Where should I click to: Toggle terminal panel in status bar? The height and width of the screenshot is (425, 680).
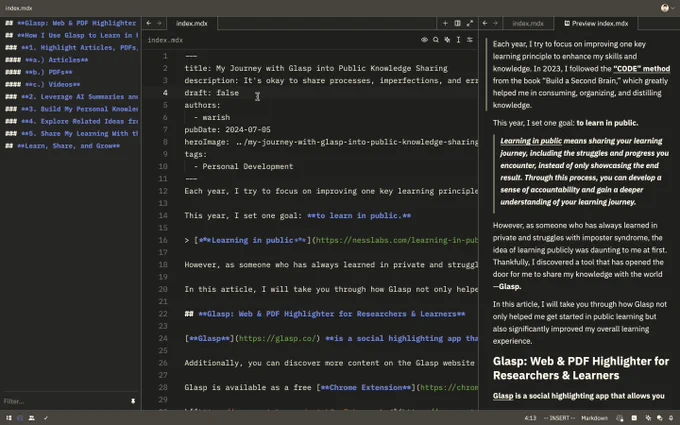634,418
